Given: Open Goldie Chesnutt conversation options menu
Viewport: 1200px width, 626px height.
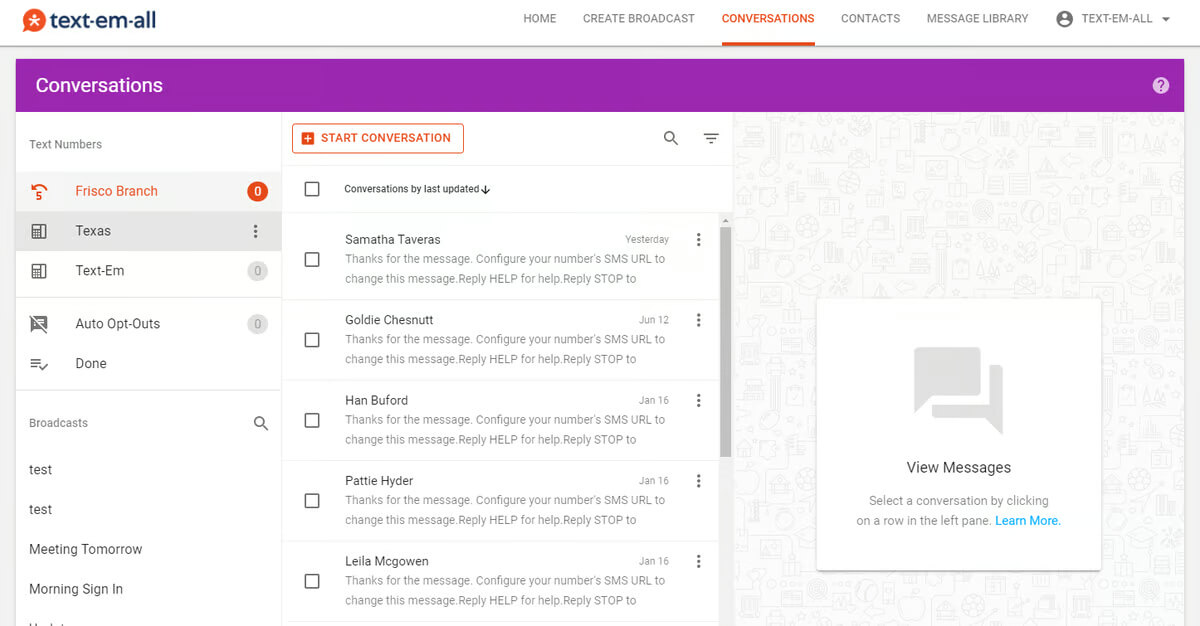Looking at the screenshot, I should [x=698, y=320].
